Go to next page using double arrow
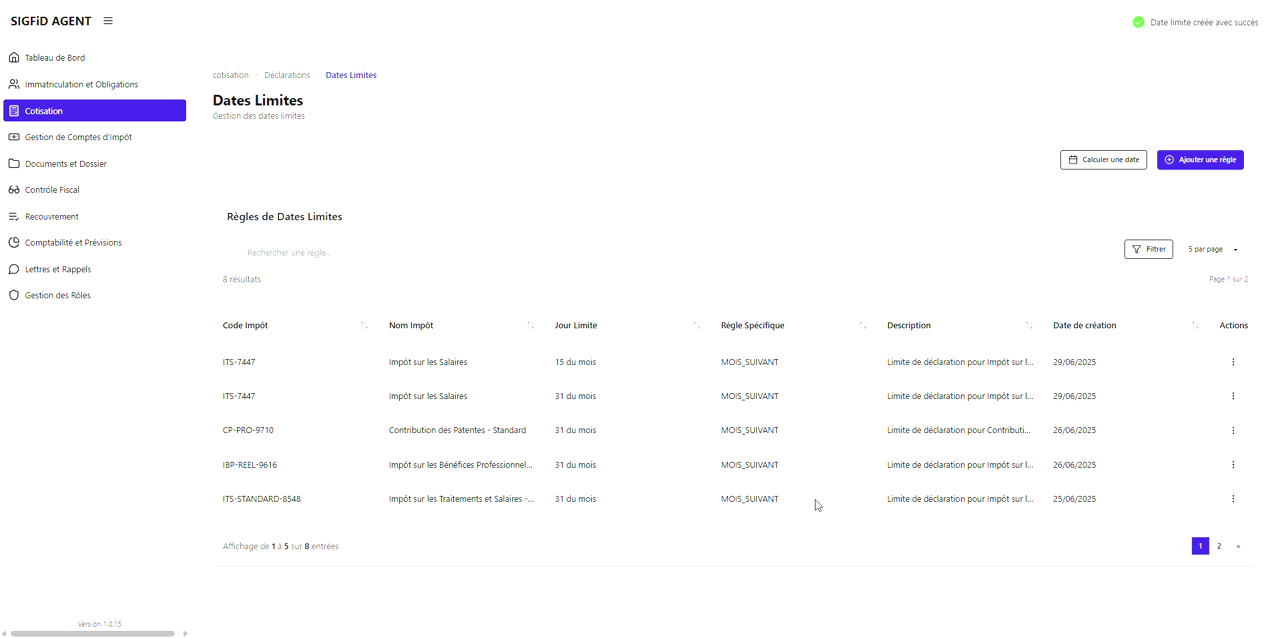The image size is (1280, 638). click(x=1238, y=547)
